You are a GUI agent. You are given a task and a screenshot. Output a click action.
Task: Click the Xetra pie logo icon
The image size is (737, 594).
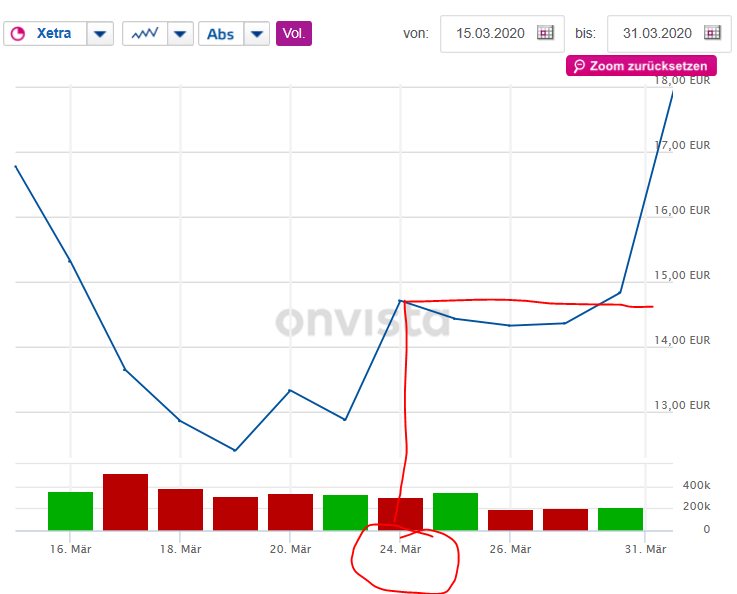[18, 34]
